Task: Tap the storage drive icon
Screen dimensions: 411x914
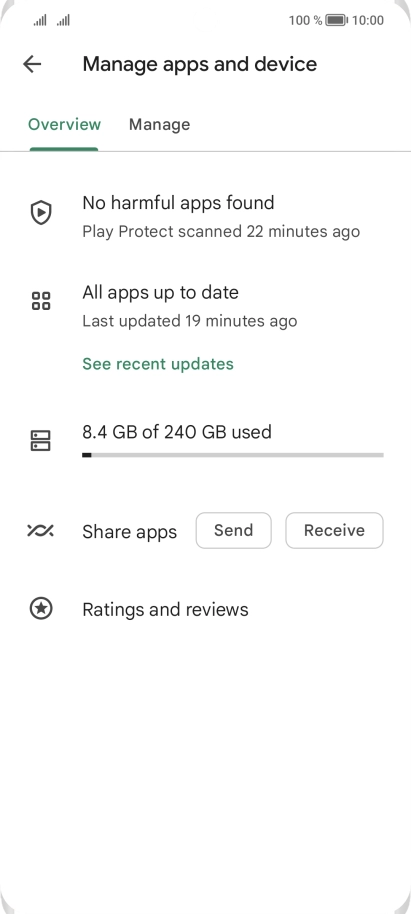Action: pyautogui.click(x=40, y=441)
